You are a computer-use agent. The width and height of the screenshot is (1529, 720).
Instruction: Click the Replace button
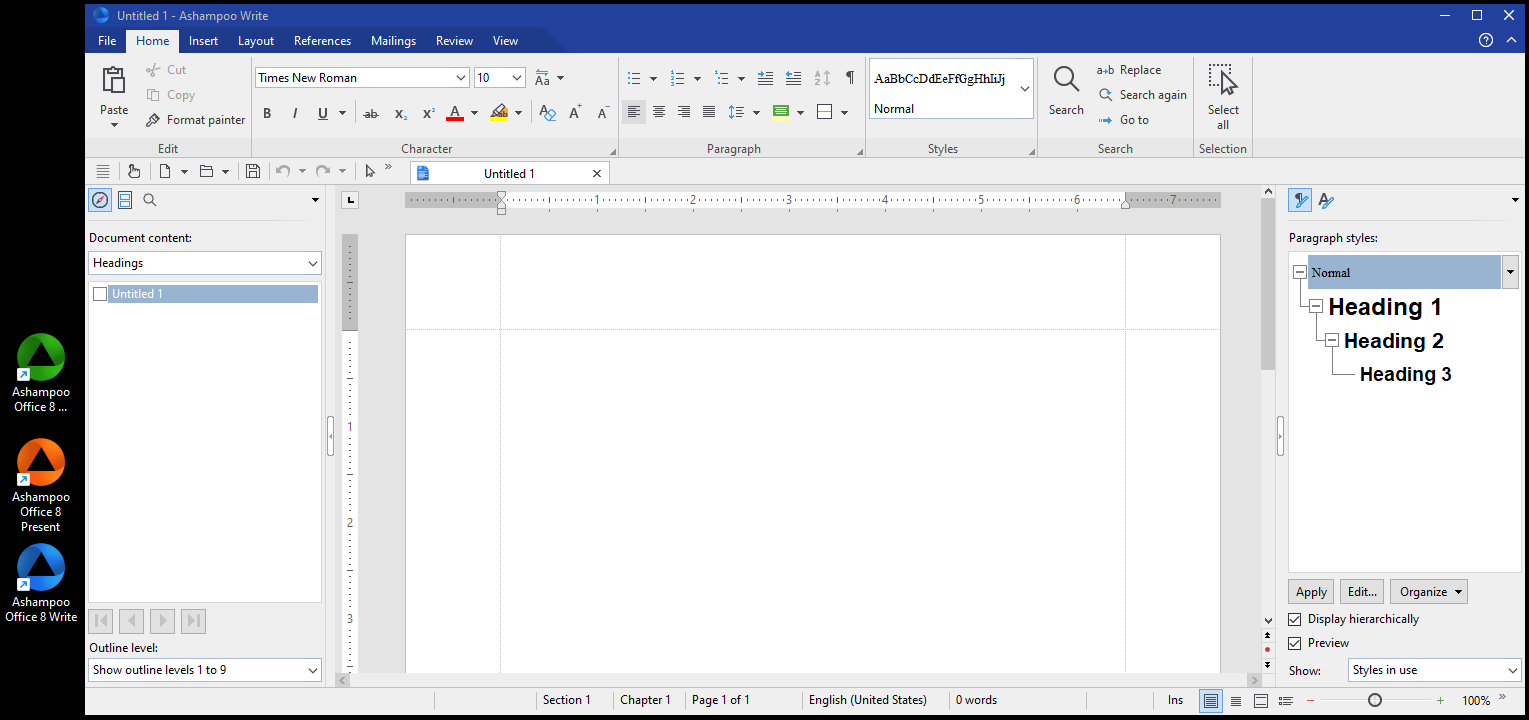coord(1129,70)
